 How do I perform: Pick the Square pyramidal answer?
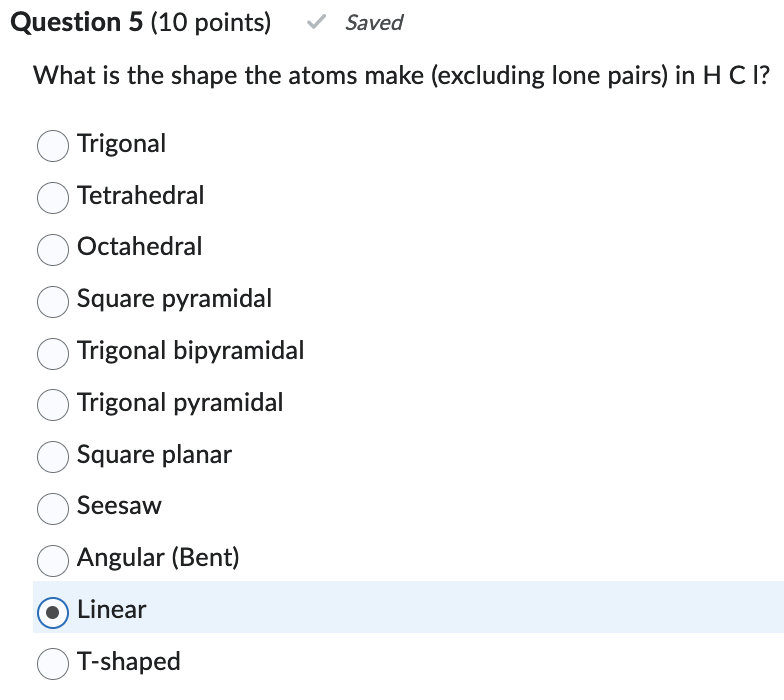[x=53, y=301]
